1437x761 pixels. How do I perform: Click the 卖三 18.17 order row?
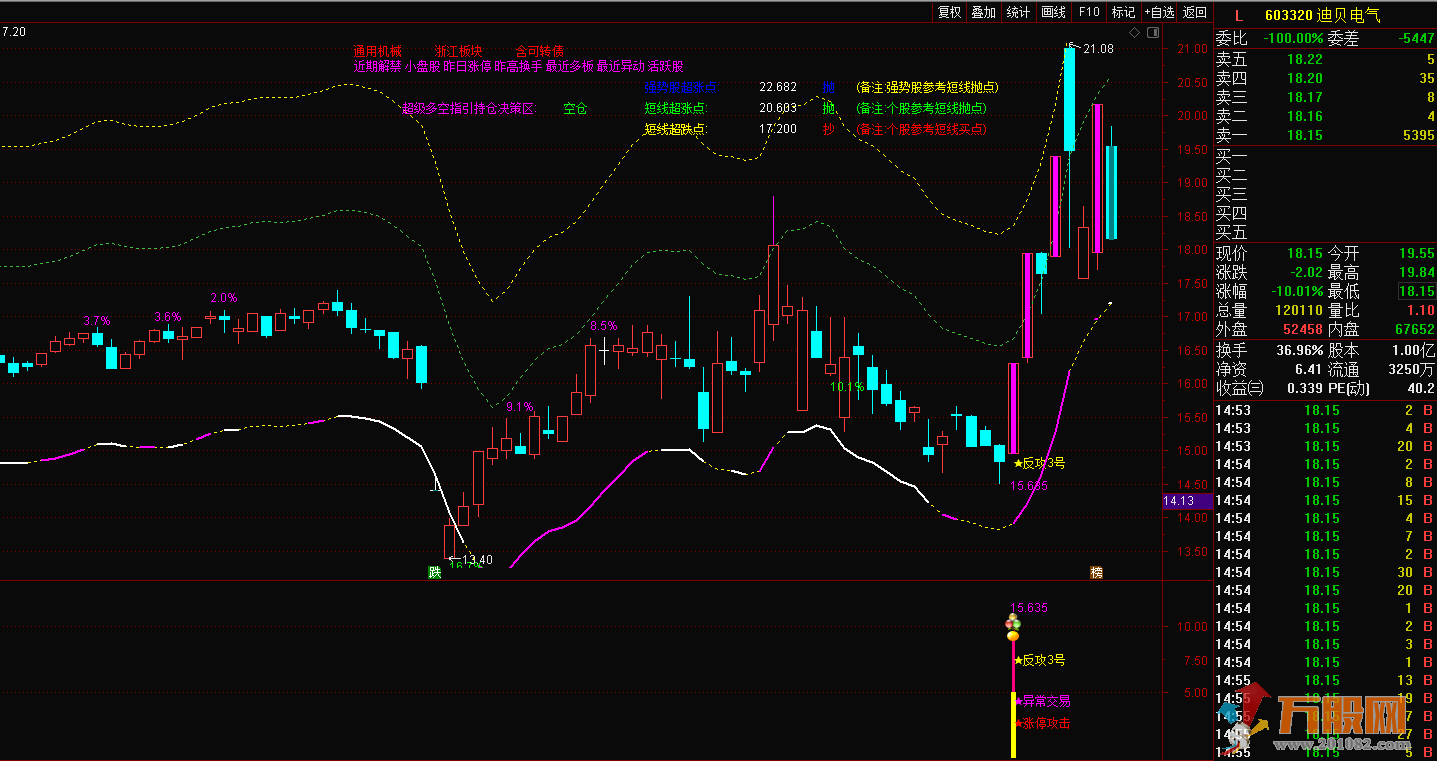coord(1324,97)
